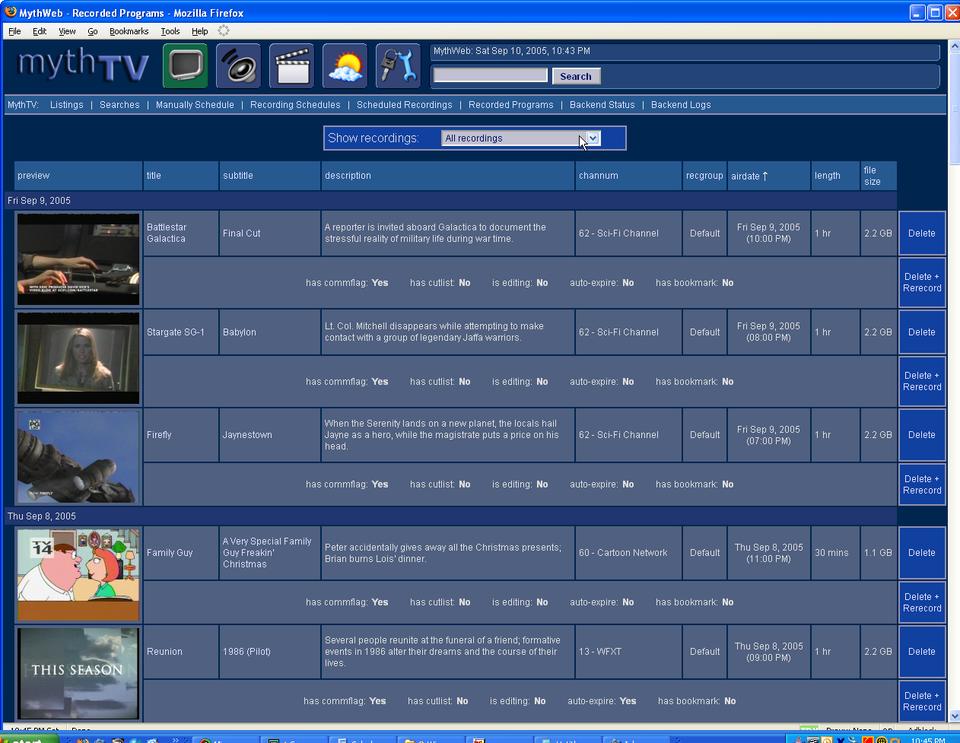Open the MythVideo clapperboard icon
960x743 pixels.
point(291,66)
